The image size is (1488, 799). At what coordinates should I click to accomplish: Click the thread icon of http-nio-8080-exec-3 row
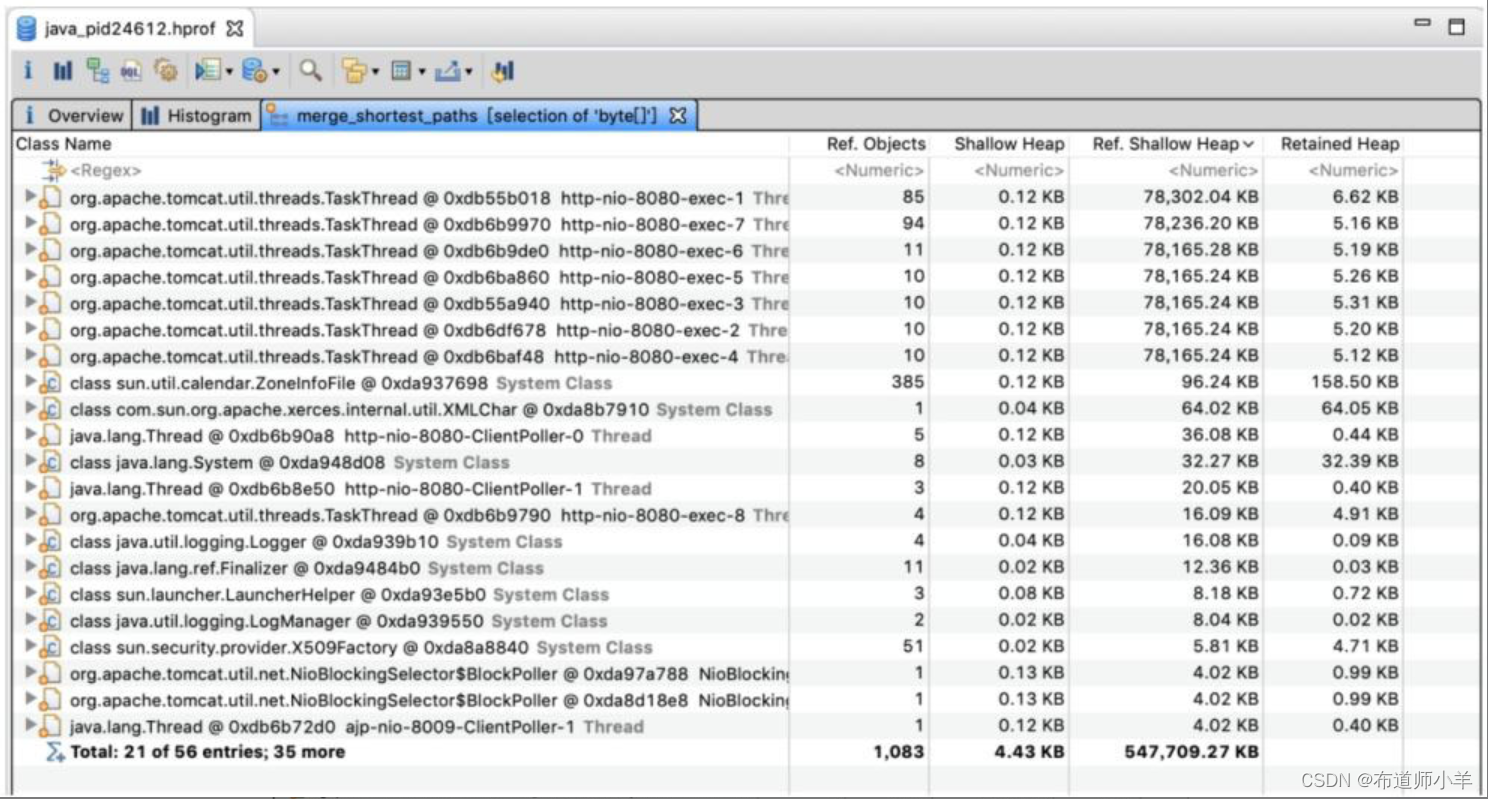tap(50, 303)
